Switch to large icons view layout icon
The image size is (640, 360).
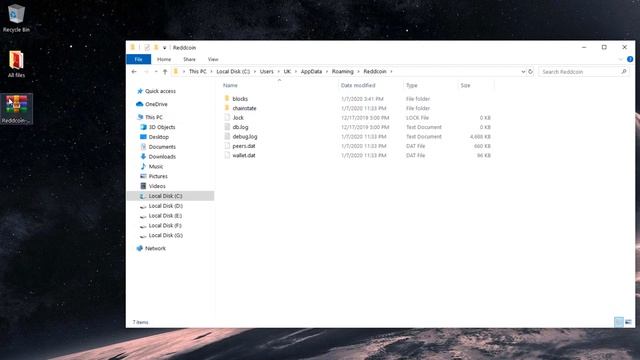628,322
